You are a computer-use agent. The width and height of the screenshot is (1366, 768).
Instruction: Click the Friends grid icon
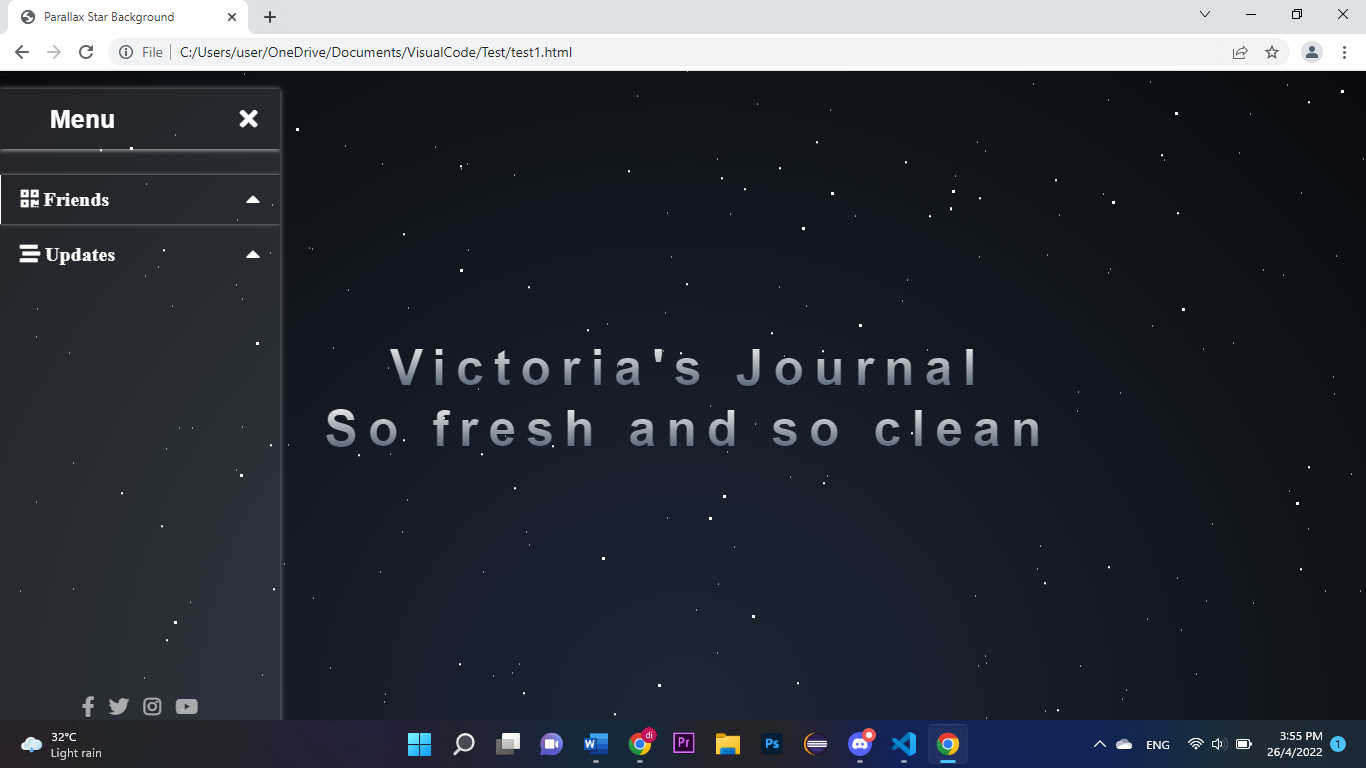tap(30, 199)
